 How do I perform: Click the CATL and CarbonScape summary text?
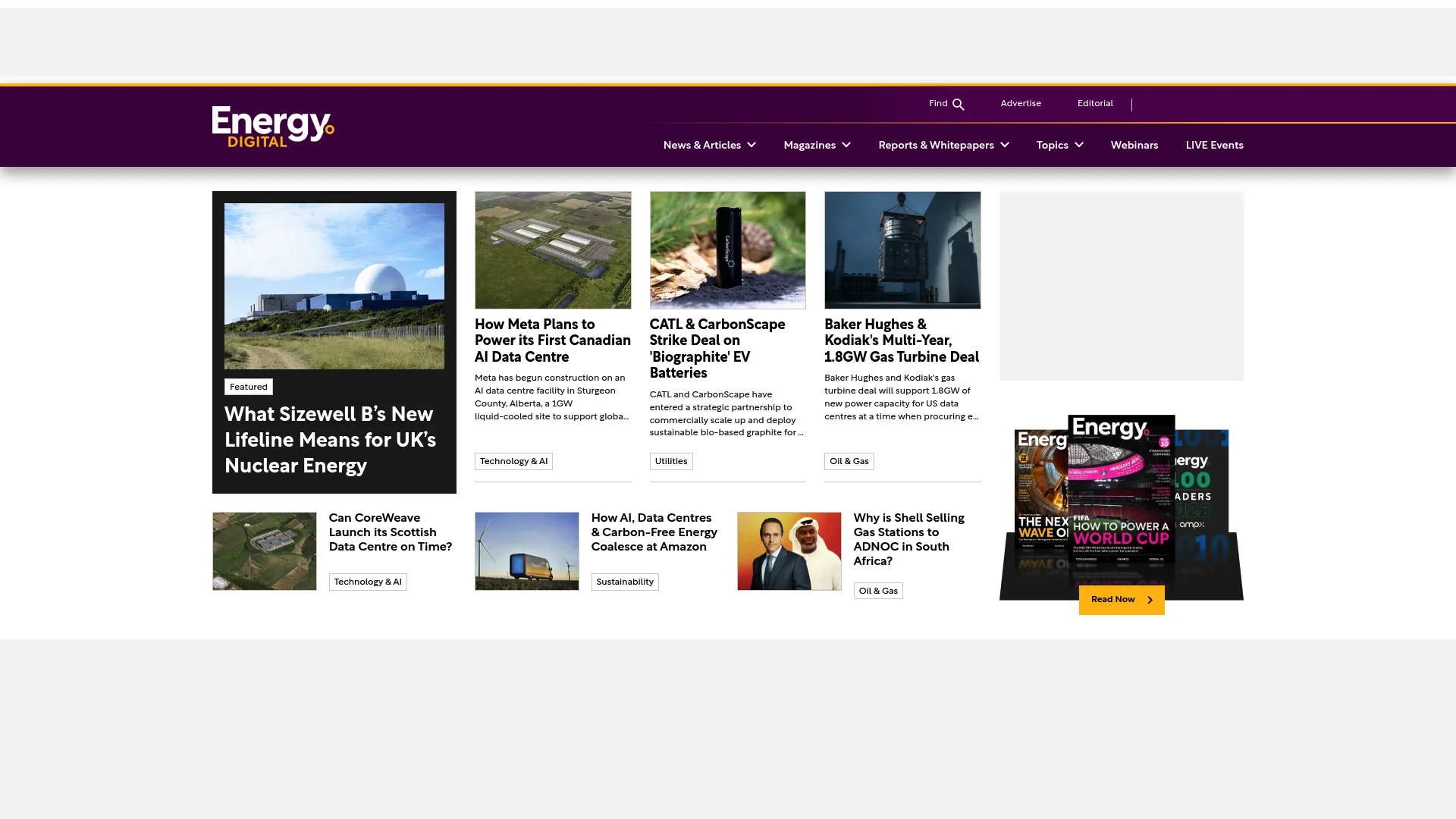point(726,414)
